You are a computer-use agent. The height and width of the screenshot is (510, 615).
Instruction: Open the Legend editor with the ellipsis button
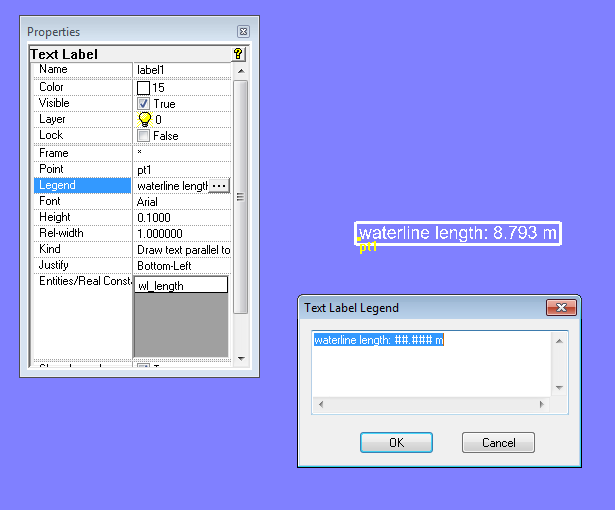[219, 186]
